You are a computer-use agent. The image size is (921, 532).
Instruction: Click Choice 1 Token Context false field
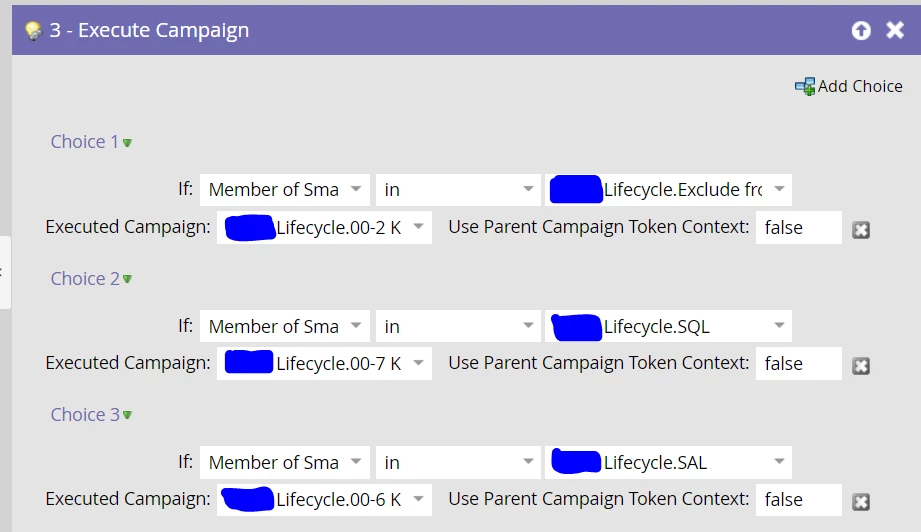tap(798, 227)
